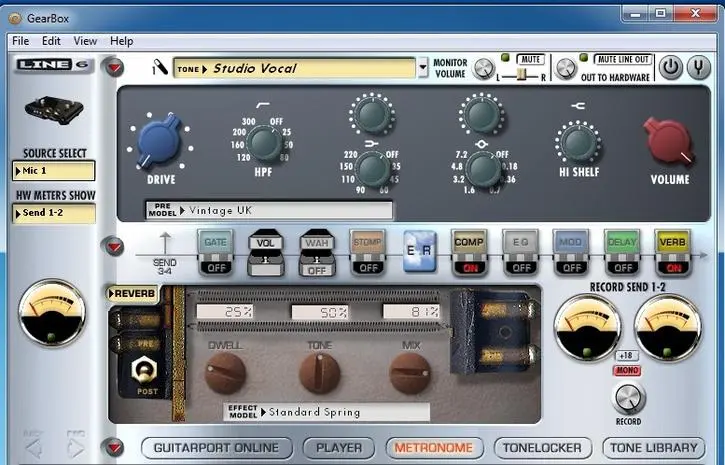Screen dimensions: 725x465
Task: Toggle the Mono record send button
Action: point(627,370)
